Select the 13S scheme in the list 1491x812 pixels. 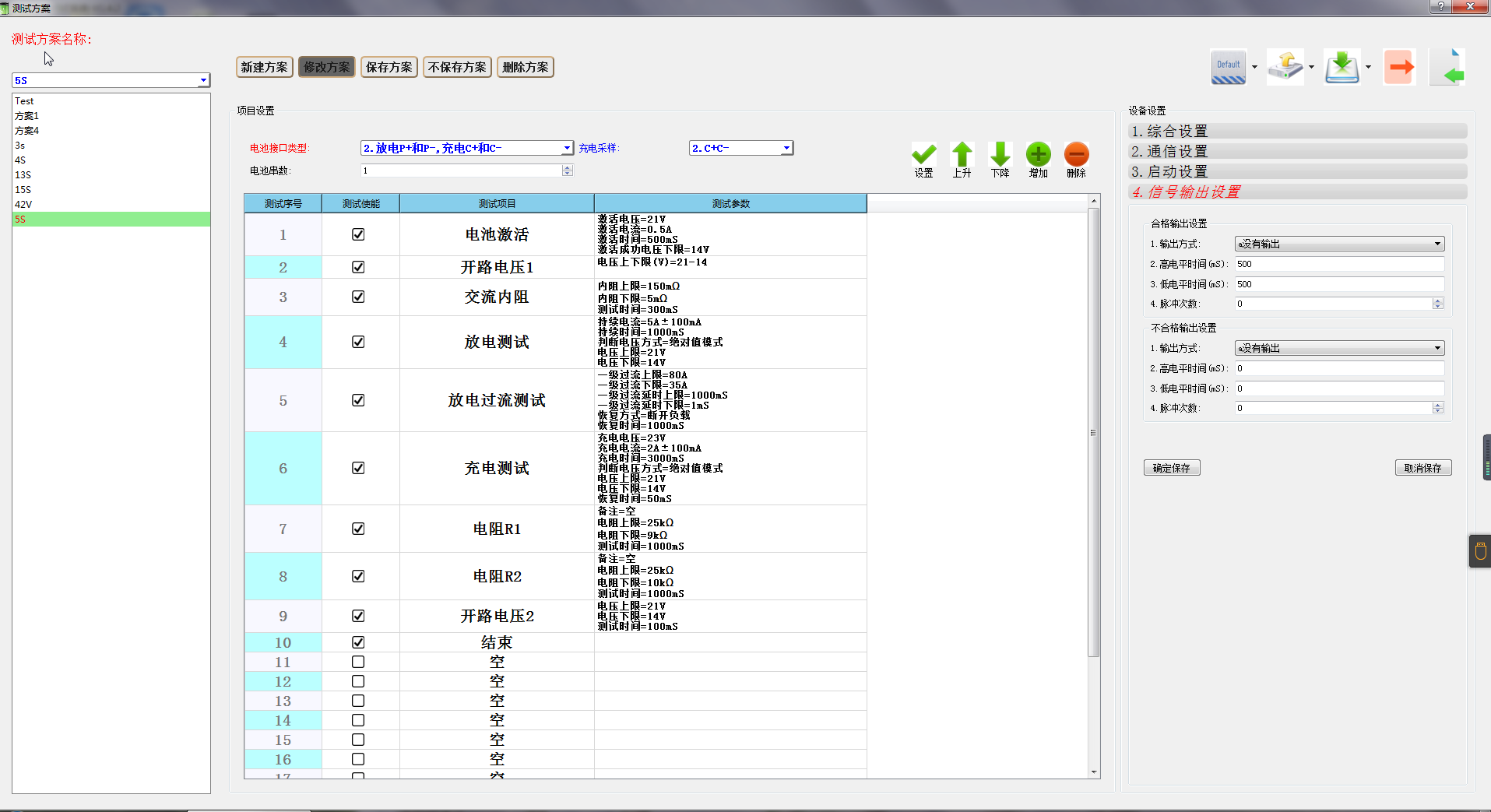tap(23, 175)
